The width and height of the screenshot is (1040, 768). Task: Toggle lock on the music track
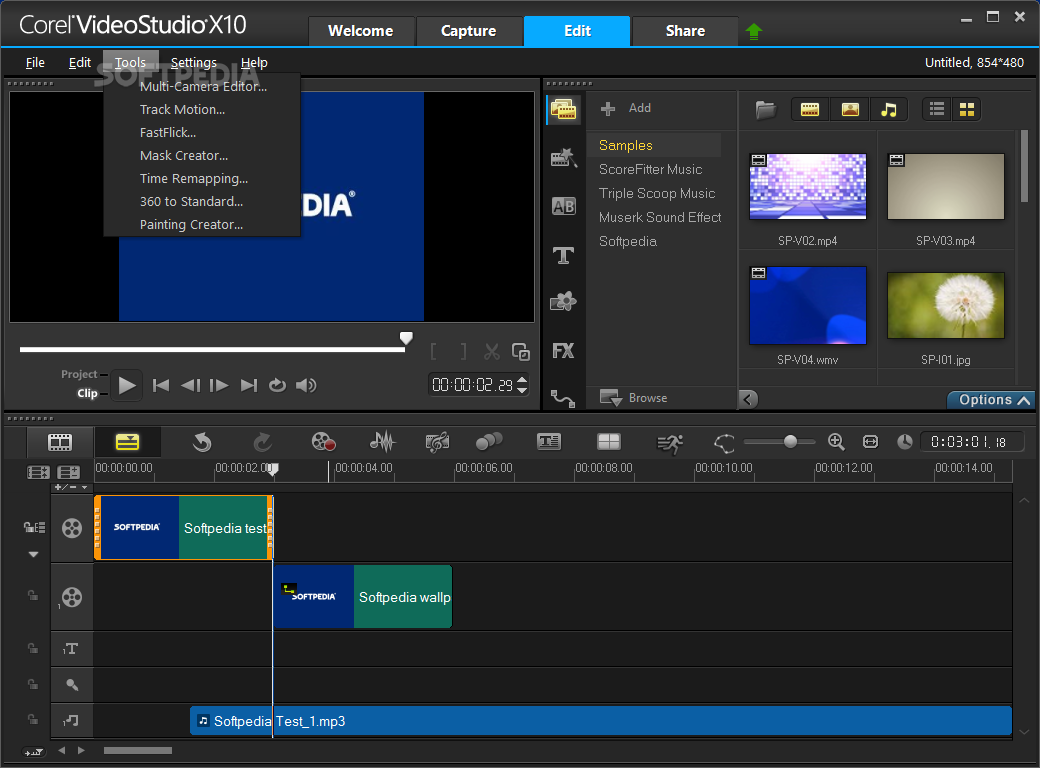(x=32, y=719)
